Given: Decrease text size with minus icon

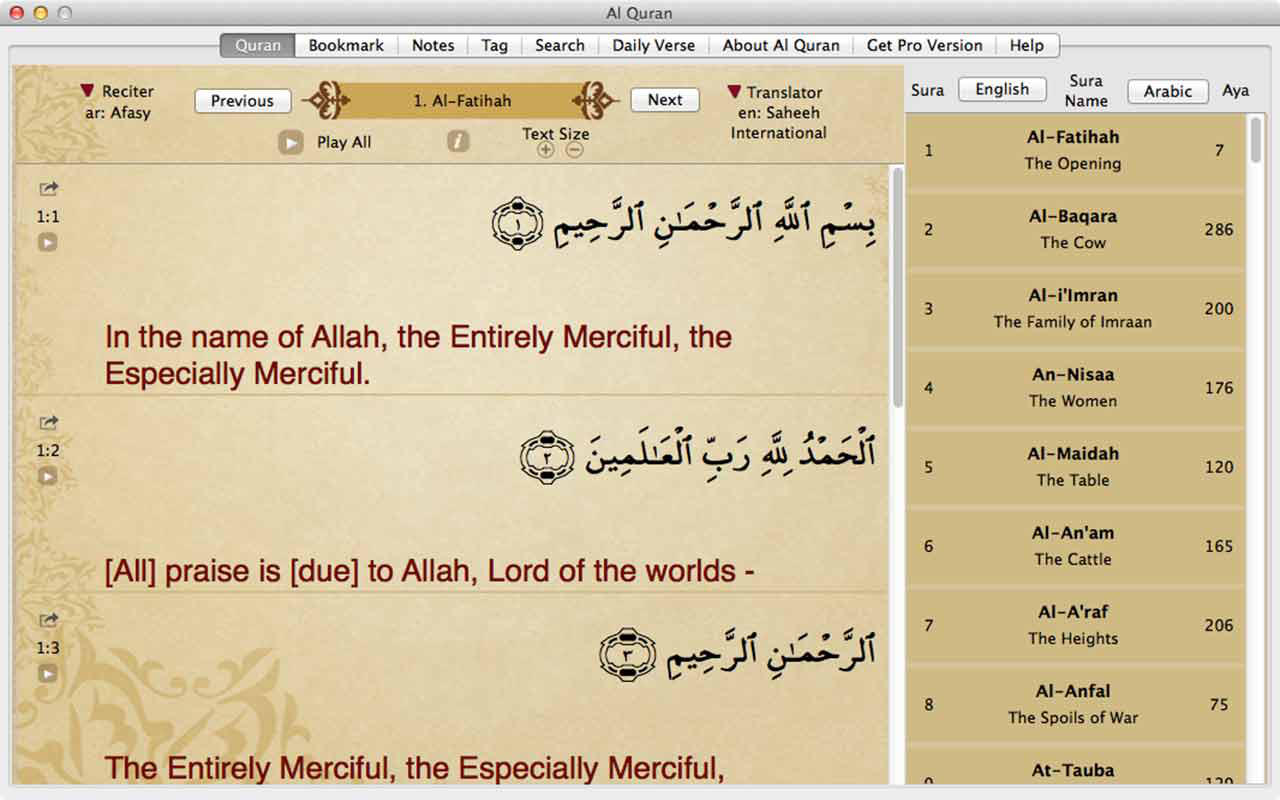Looking at the screenshot, I should click(x=574, y=150).
